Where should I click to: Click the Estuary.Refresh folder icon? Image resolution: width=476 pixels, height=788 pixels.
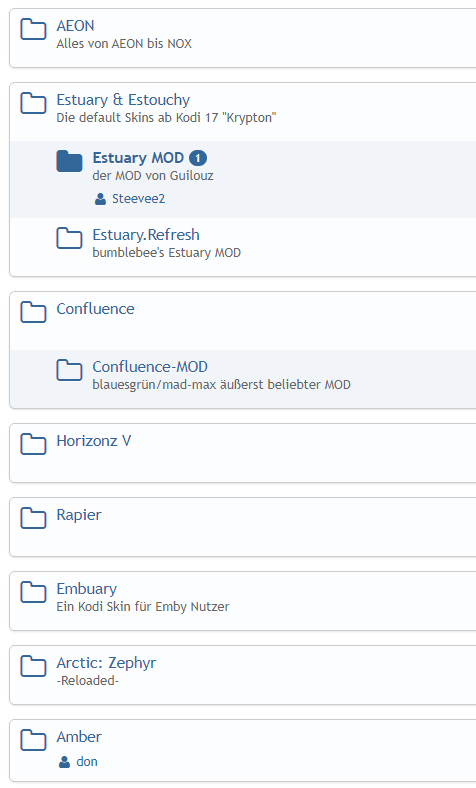point(69,238)
